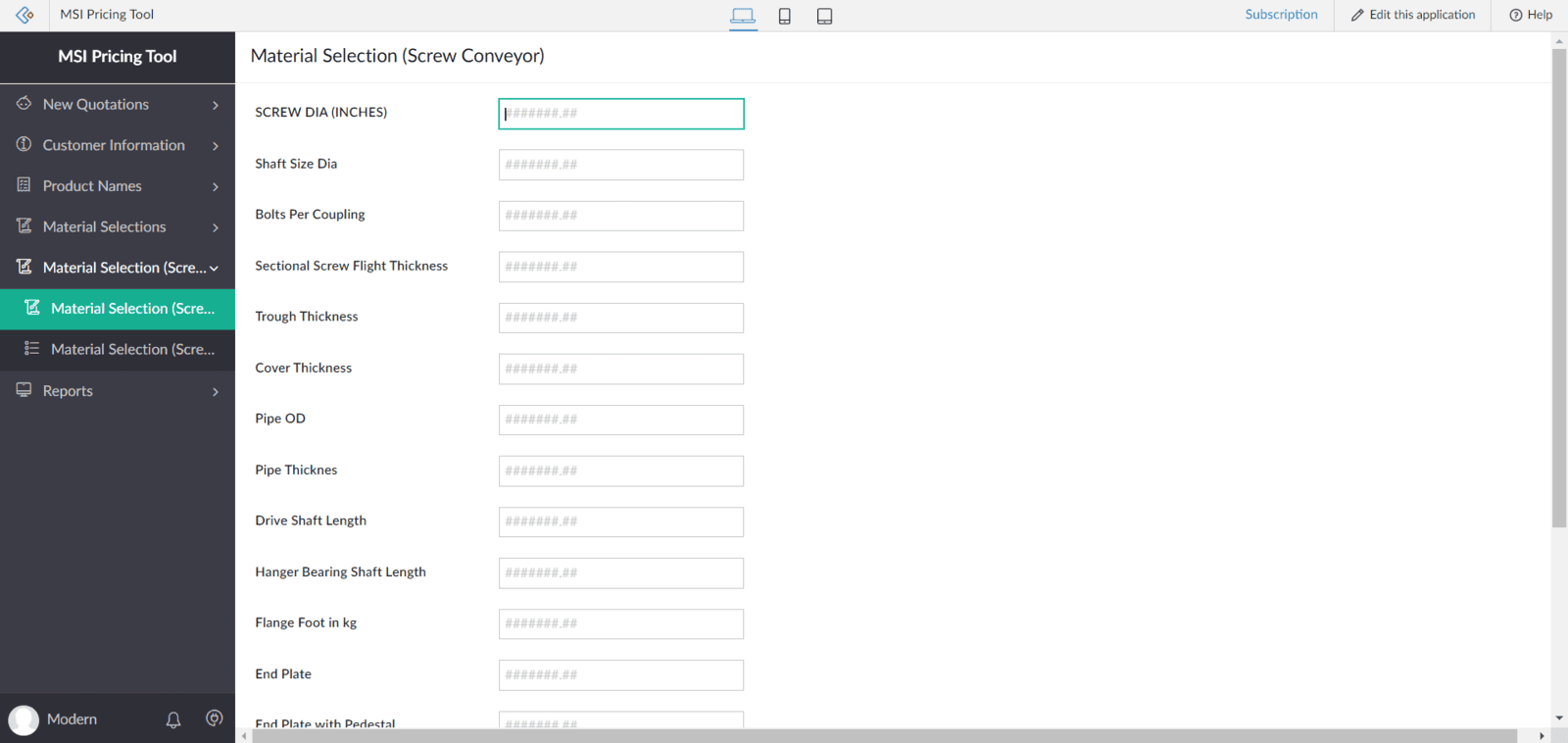Open New Quotations menu
1568x743 pixels.
tap(118, 104)
